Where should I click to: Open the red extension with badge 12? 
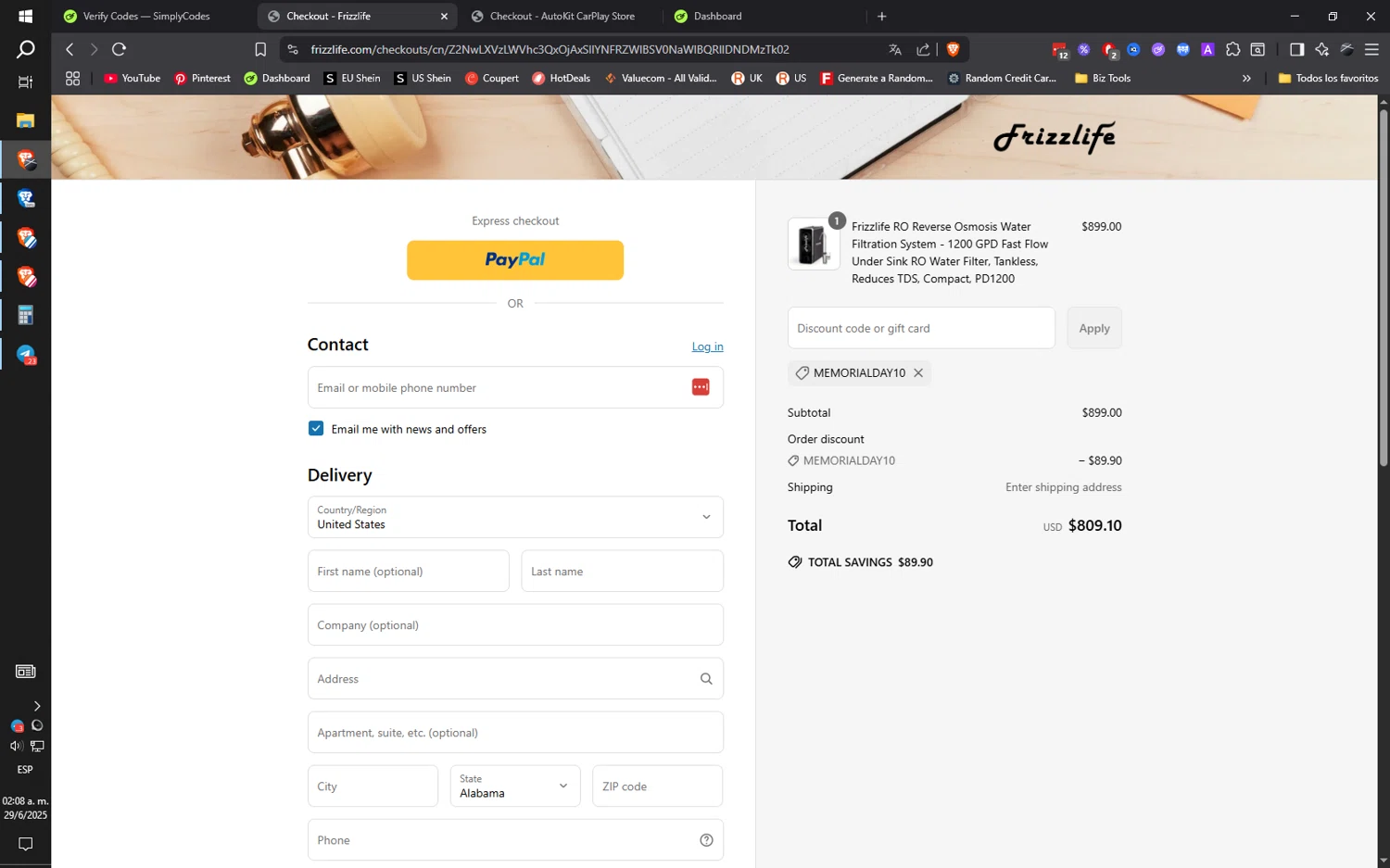click(x=1059, y=50)
